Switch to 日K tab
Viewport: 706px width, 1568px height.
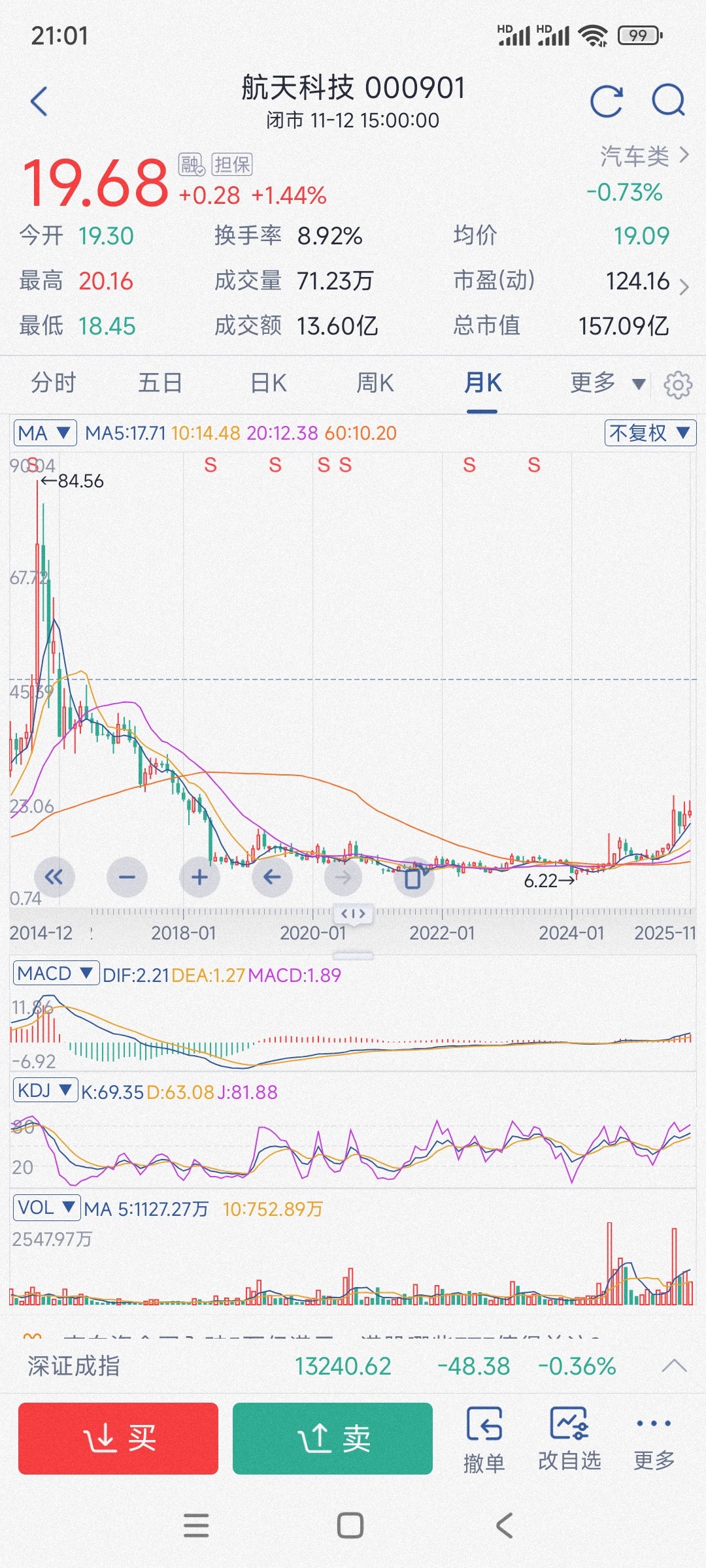pos(269,383)
